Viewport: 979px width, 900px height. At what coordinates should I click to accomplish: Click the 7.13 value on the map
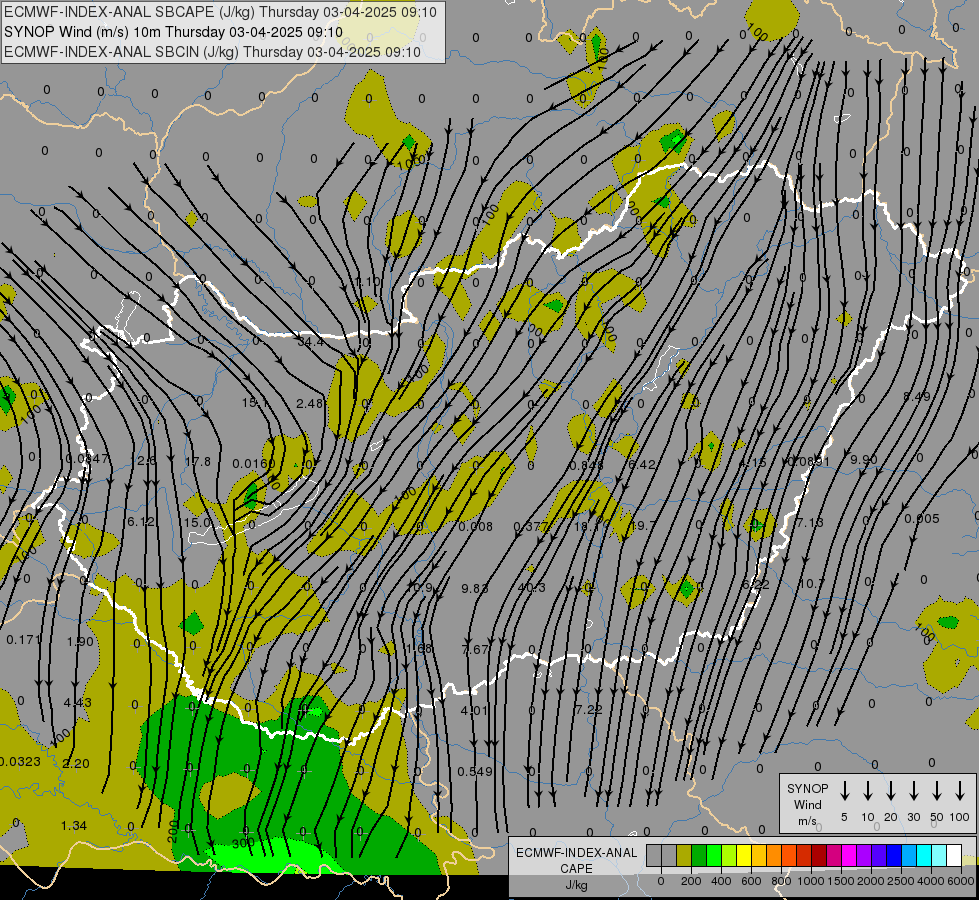coord(810,522)
